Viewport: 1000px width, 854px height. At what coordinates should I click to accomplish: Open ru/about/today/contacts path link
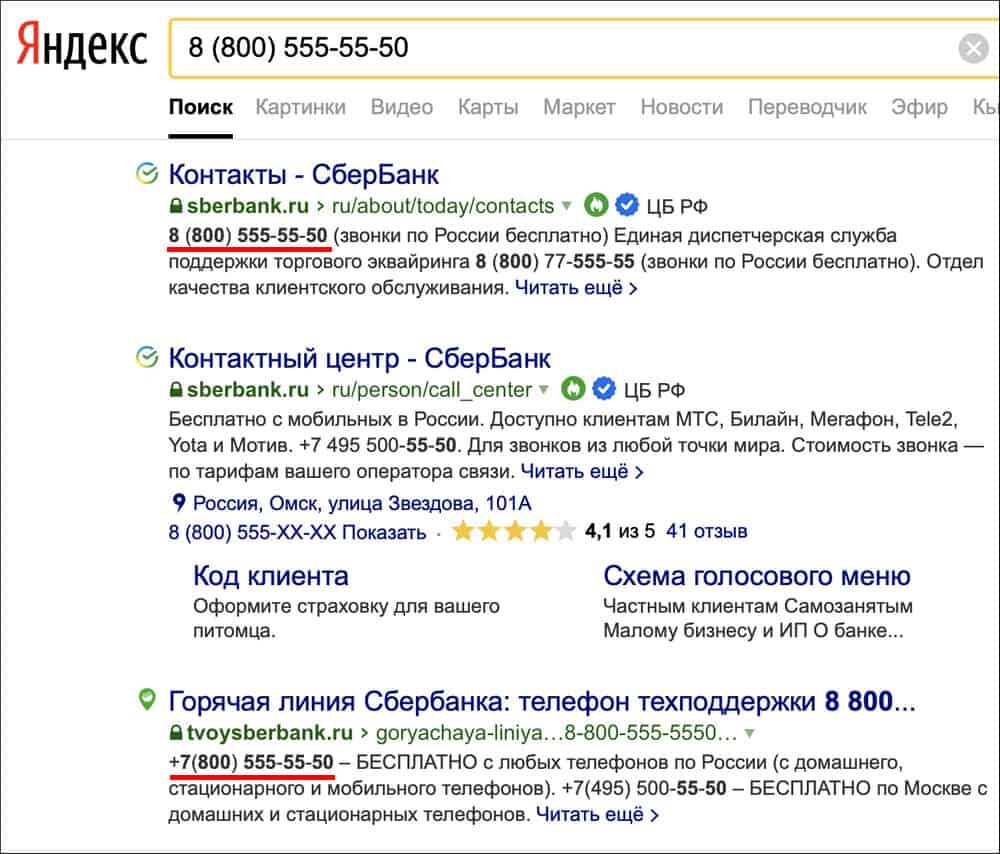coord(443,206)
